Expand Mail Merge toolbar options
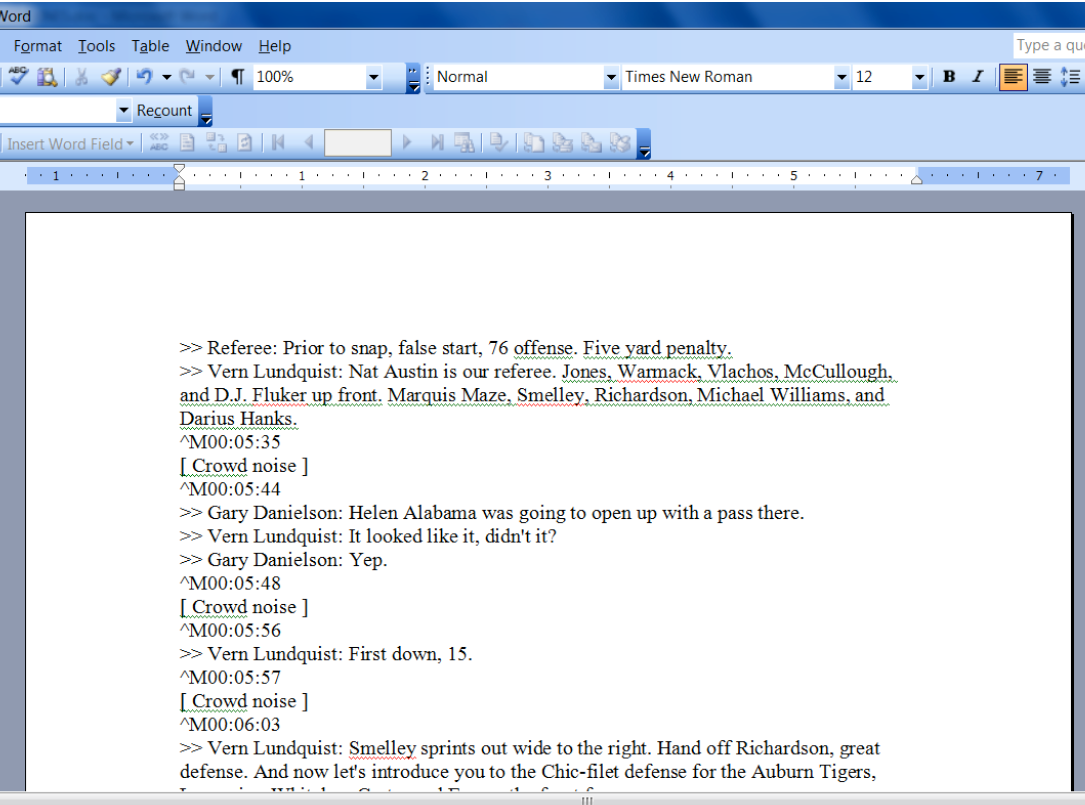The image size is (1085, 805). tap(644, 144)
